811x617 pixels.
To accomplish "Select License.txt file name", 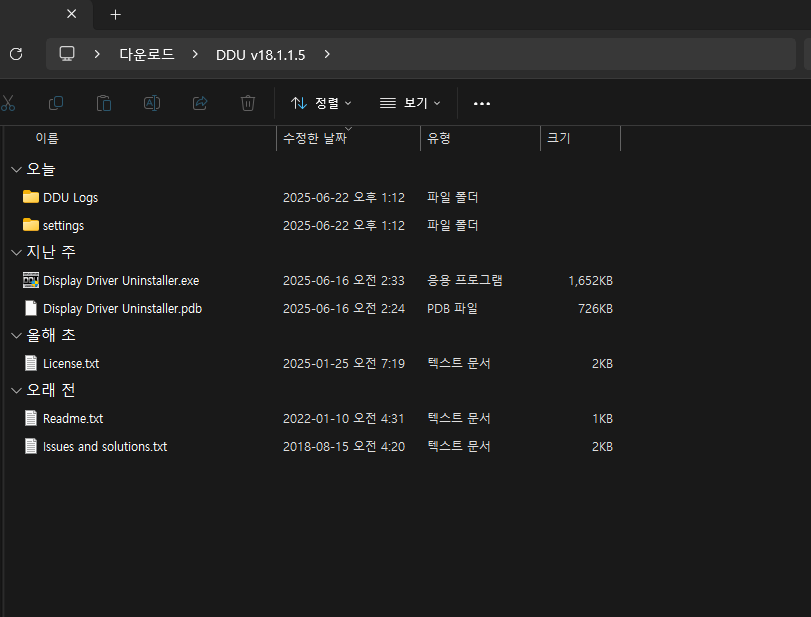I will coord(71,364).
